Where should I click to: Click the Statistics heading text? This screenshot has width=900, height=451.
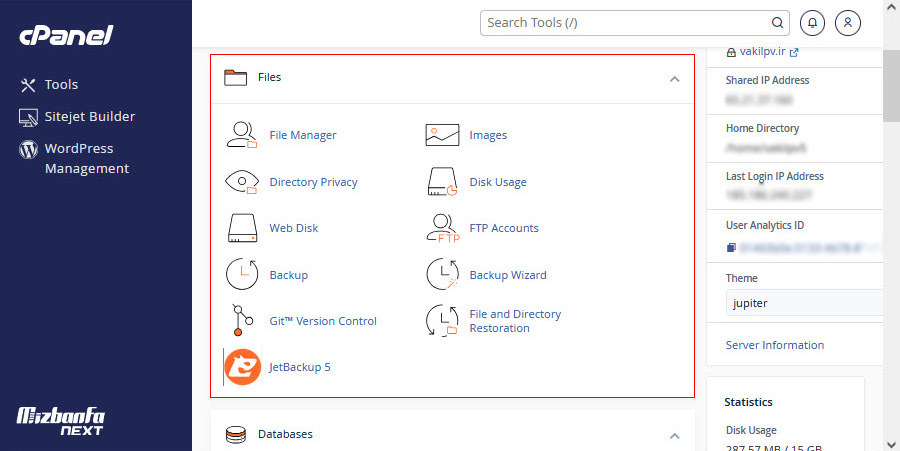pyautogui.click(x=748, y=402)
